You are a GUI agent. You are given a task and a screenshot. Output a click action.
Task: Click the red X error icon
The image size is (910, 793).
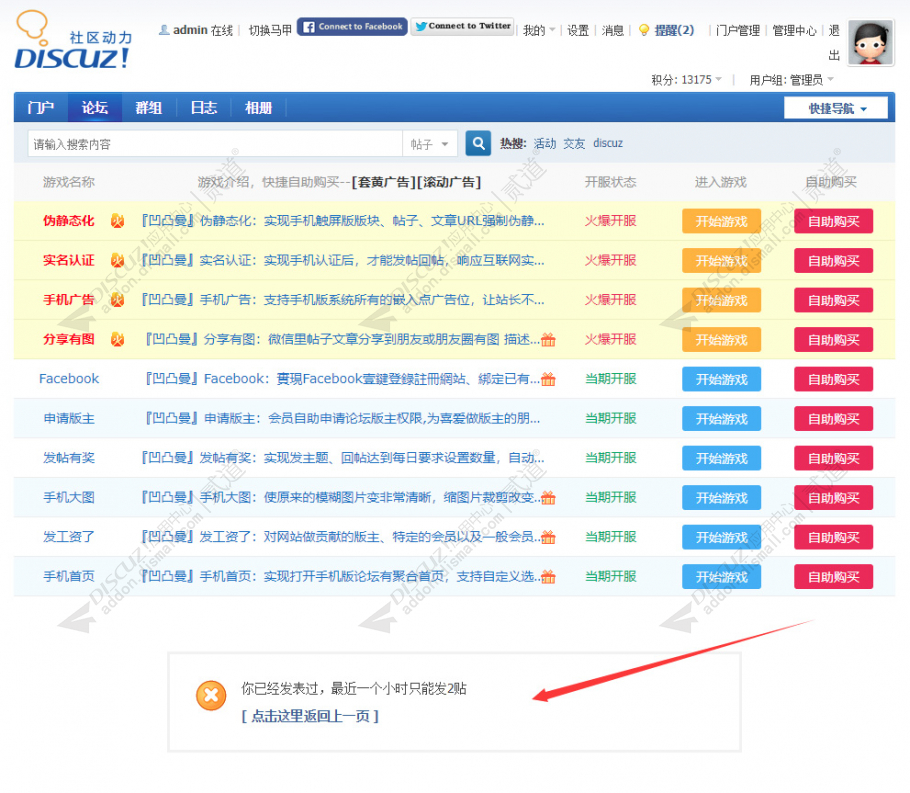click(x=211, y=695)
